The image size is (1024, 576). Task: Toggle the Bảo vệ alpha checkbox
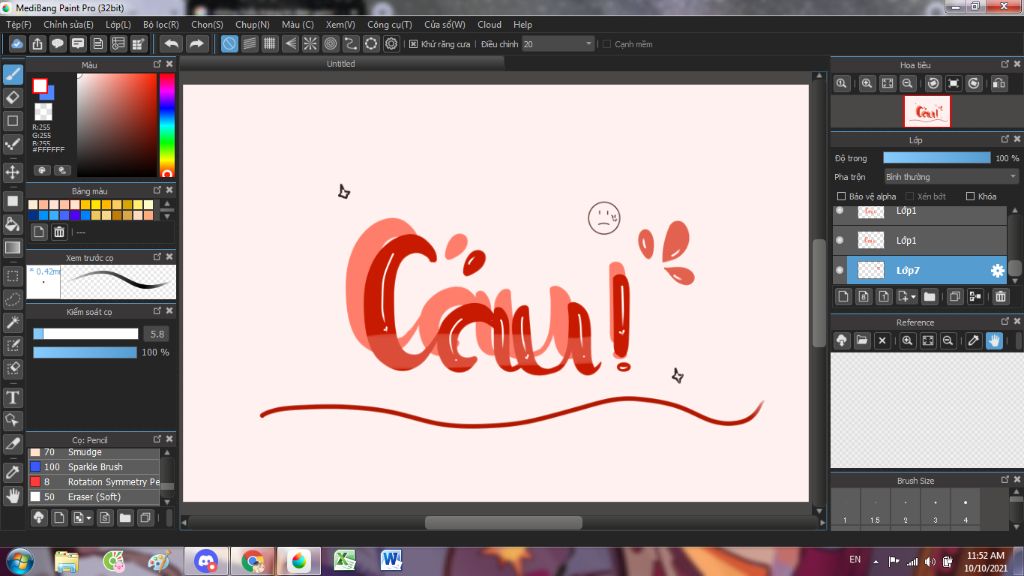point(841,196)
